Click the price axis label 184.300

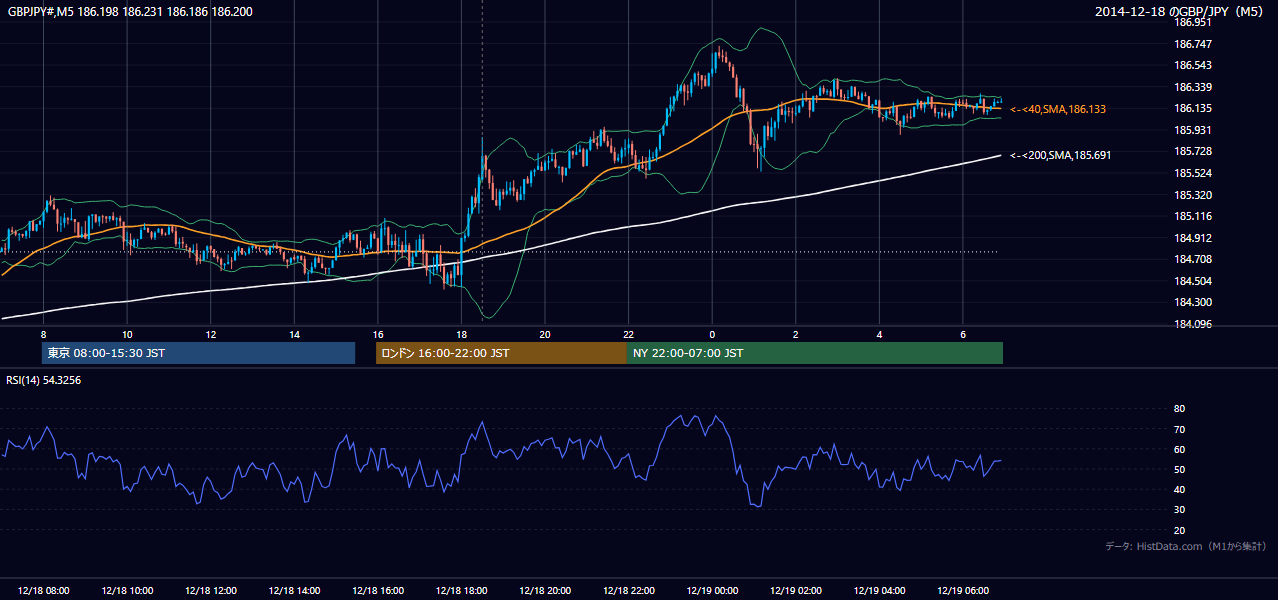1193,302
